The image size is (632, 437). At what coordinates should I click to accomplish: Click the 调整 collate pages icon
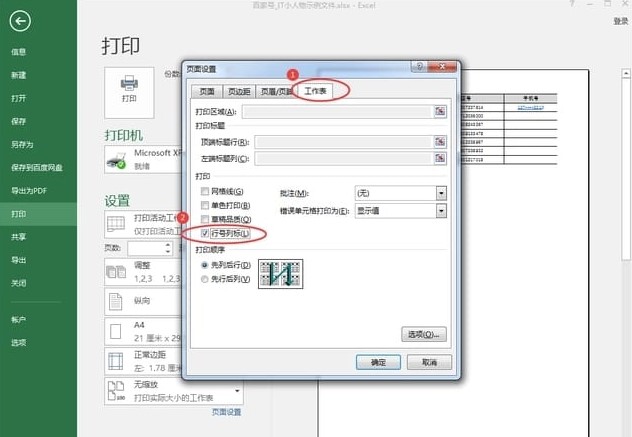click(x=116, y=272)
